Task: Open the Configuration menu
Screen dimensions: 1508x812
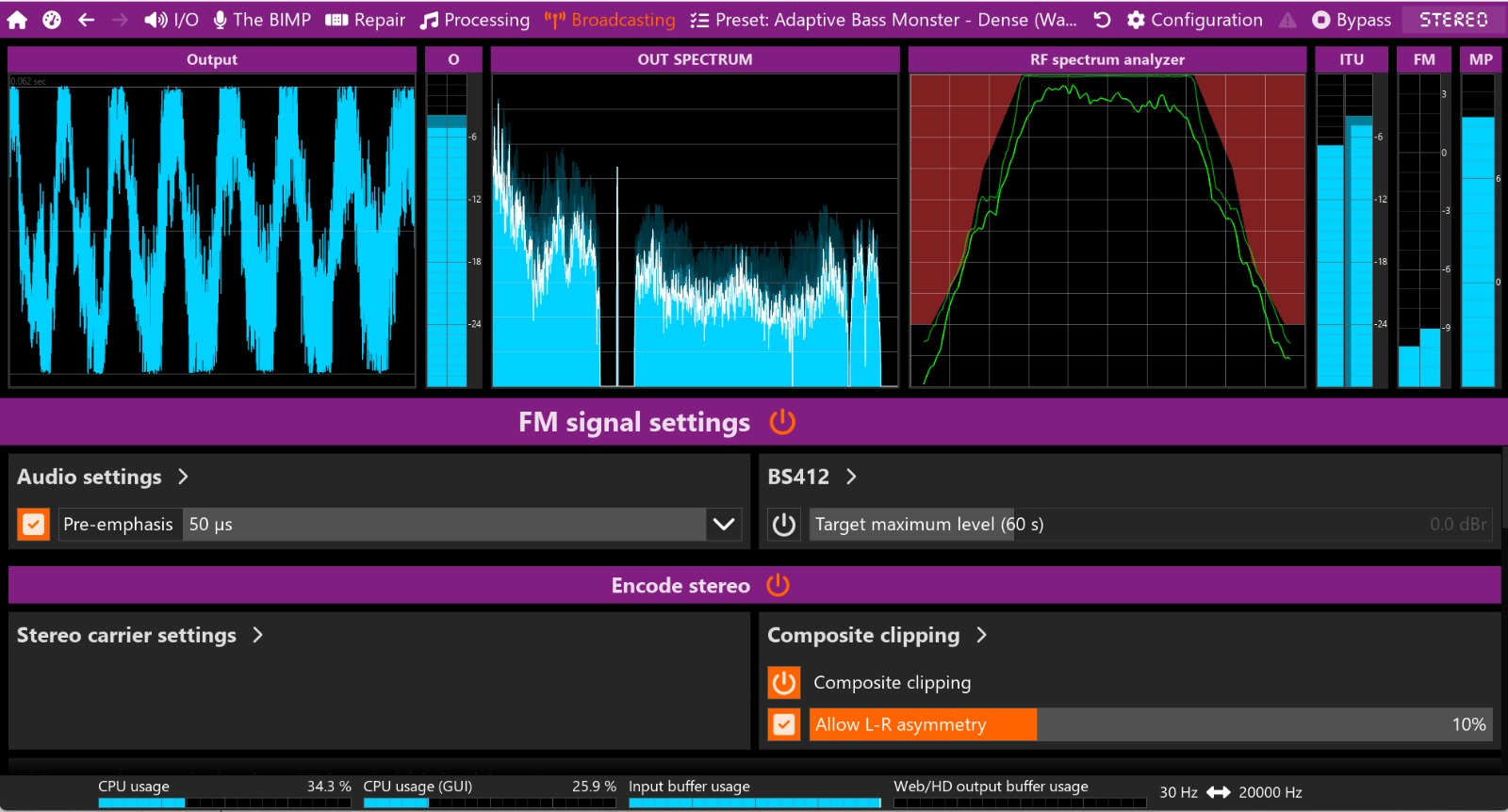Action: [1194, 20]
